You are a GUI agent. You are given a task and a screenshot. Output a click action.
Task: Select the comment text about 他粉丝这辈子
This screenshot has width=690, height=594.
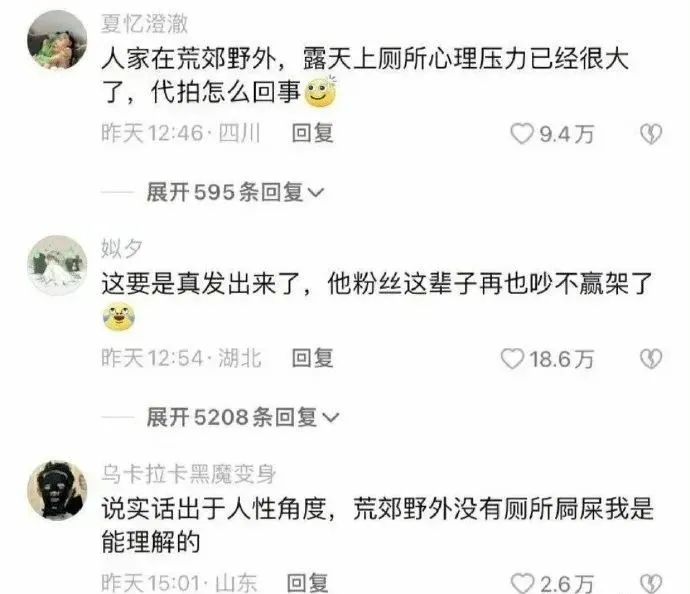376,283
